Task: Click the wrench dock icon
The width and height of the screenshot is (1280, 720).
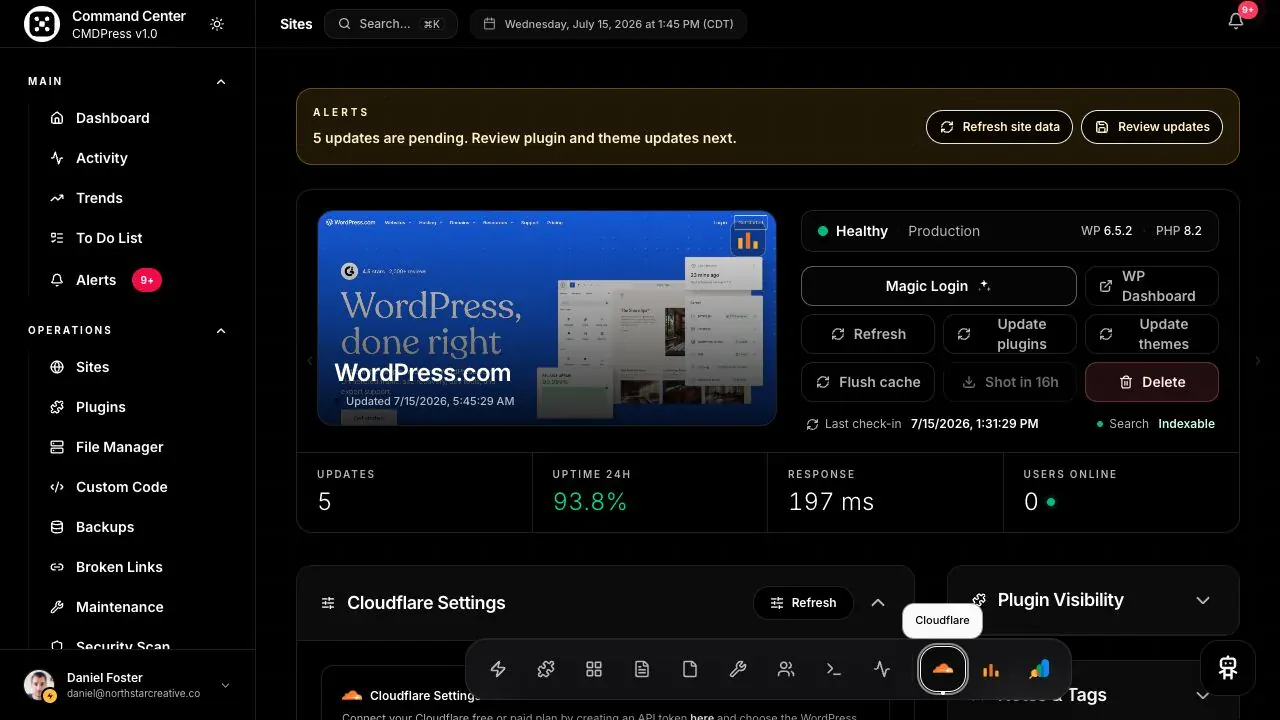Action: tap(738, 670)
